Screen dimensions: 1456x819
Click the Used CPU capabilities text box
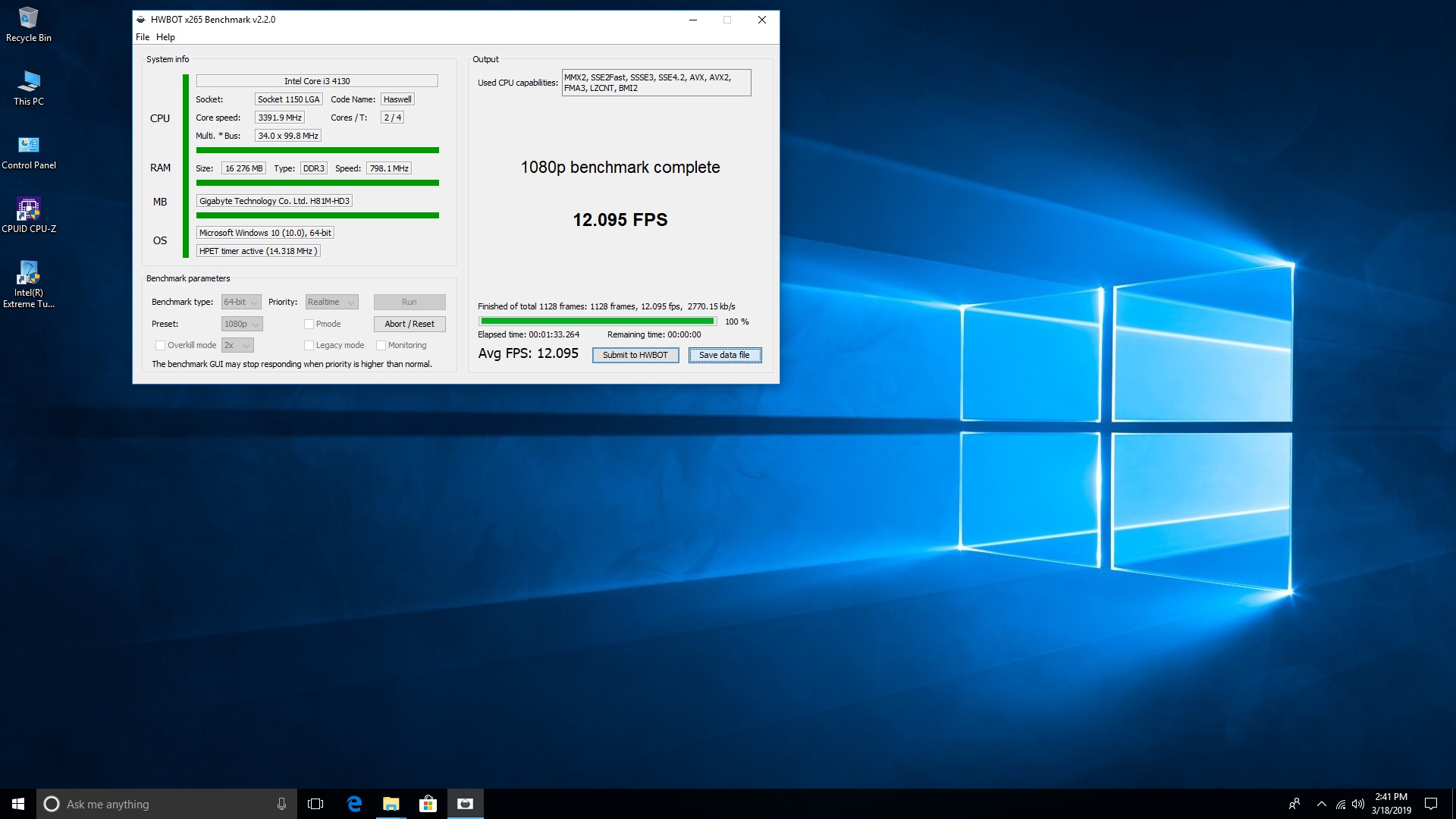point(656,83)
